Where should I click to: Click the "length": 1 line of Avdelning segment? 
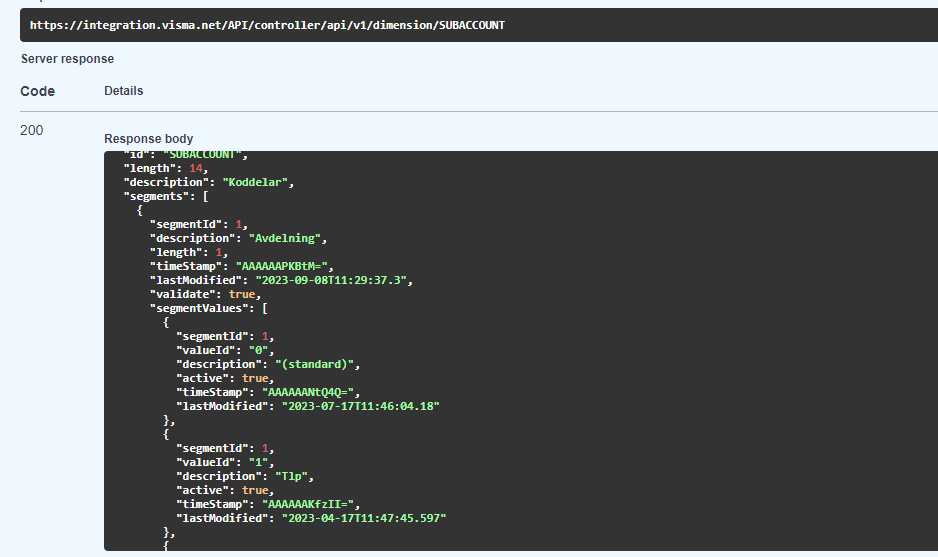tap(189, 252)
